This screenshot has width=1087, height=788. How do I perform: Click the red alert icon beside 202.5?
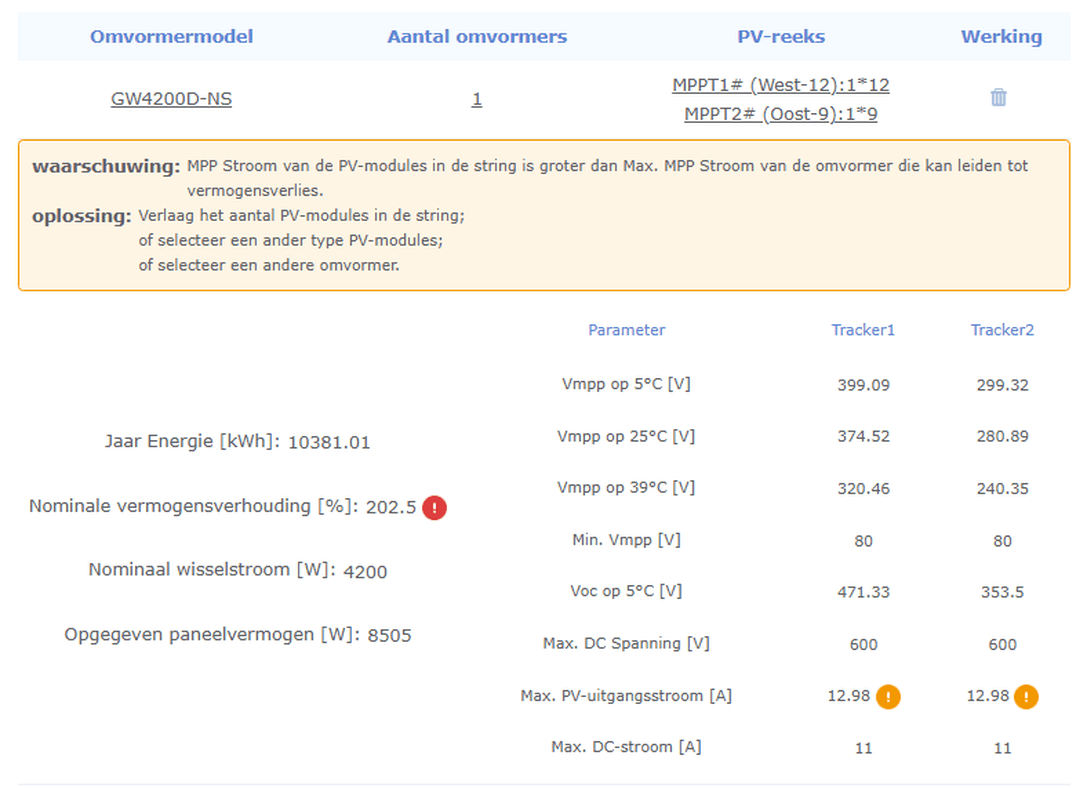click(434, 508)
